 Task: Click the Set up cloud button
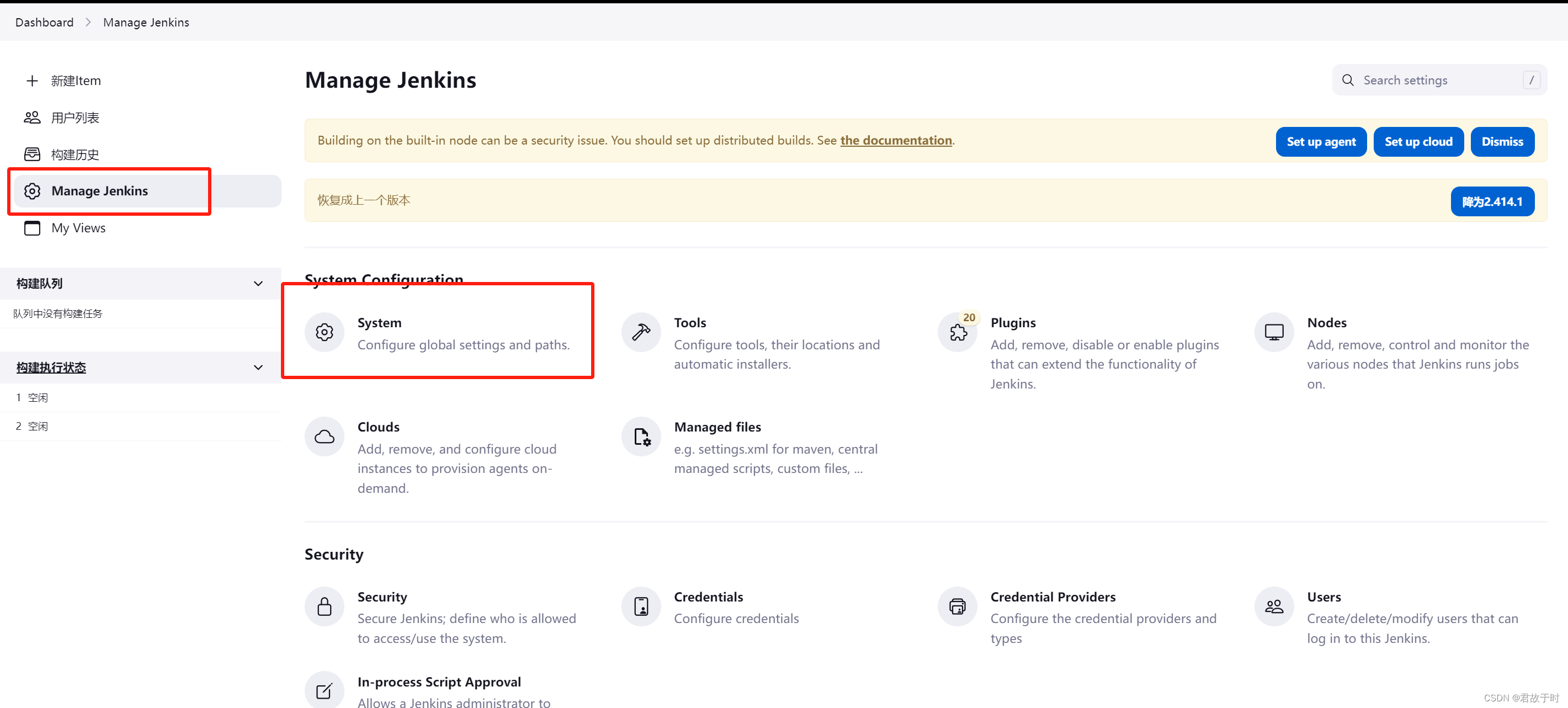[x=1418, y=142]
